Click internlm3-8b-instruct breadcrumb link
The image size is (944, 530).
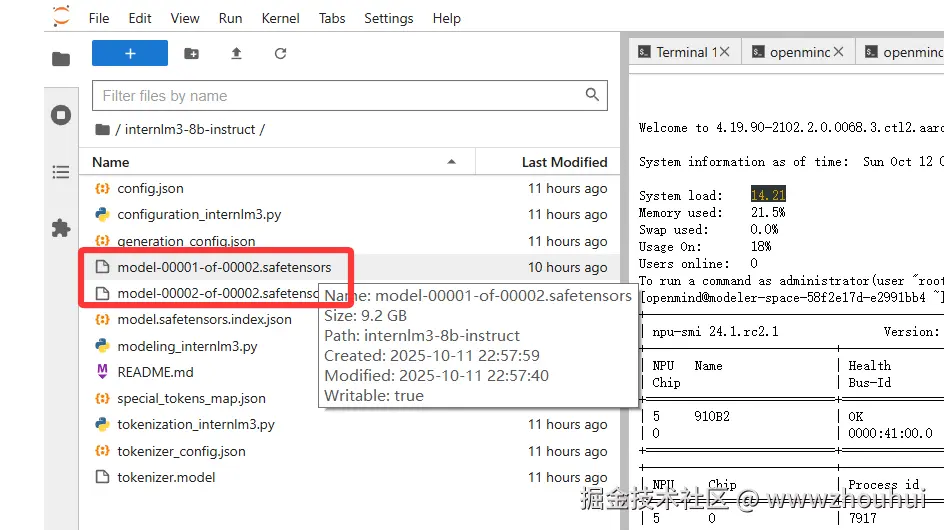click(190, 129)
